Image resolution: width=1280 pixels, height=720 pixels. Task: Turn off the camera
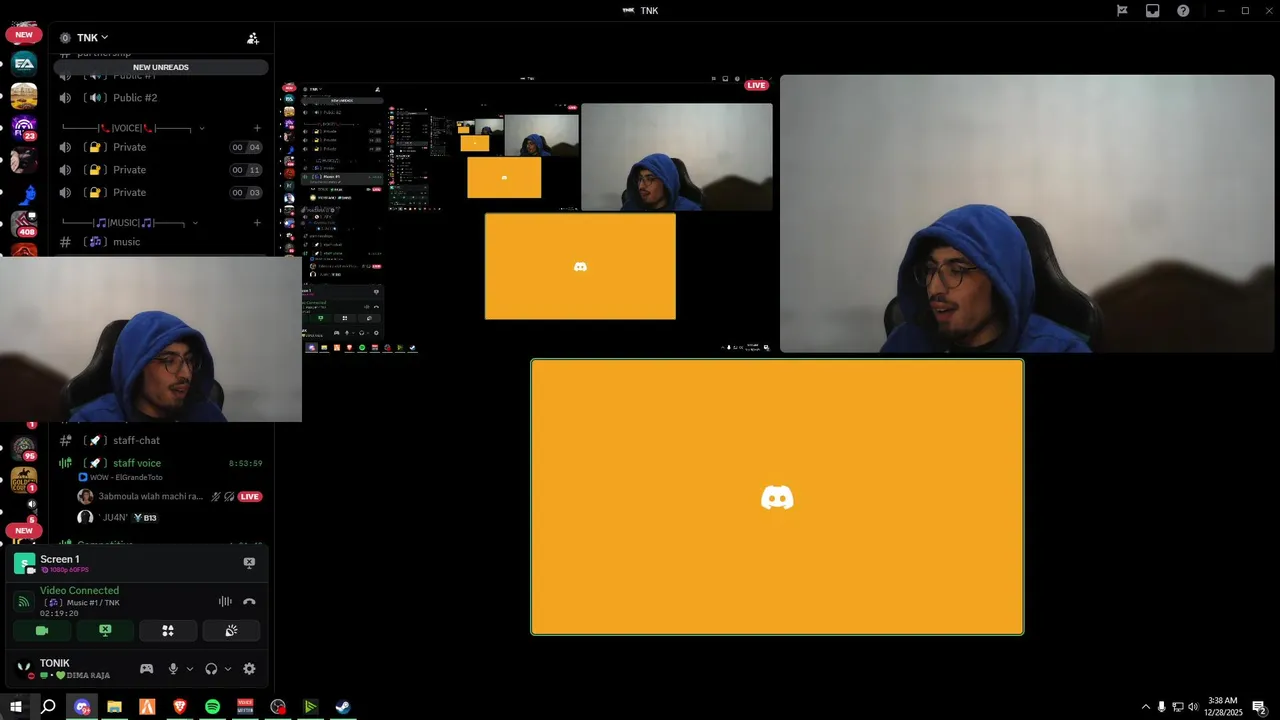click(42, 631)
